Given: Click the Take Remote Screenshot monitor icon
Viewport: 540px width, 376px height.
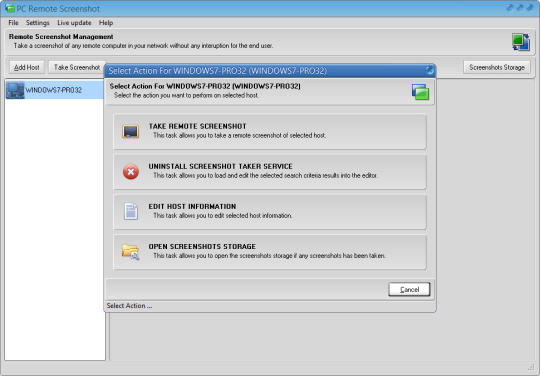Looking at the screenshot, I should pos(131,132).
